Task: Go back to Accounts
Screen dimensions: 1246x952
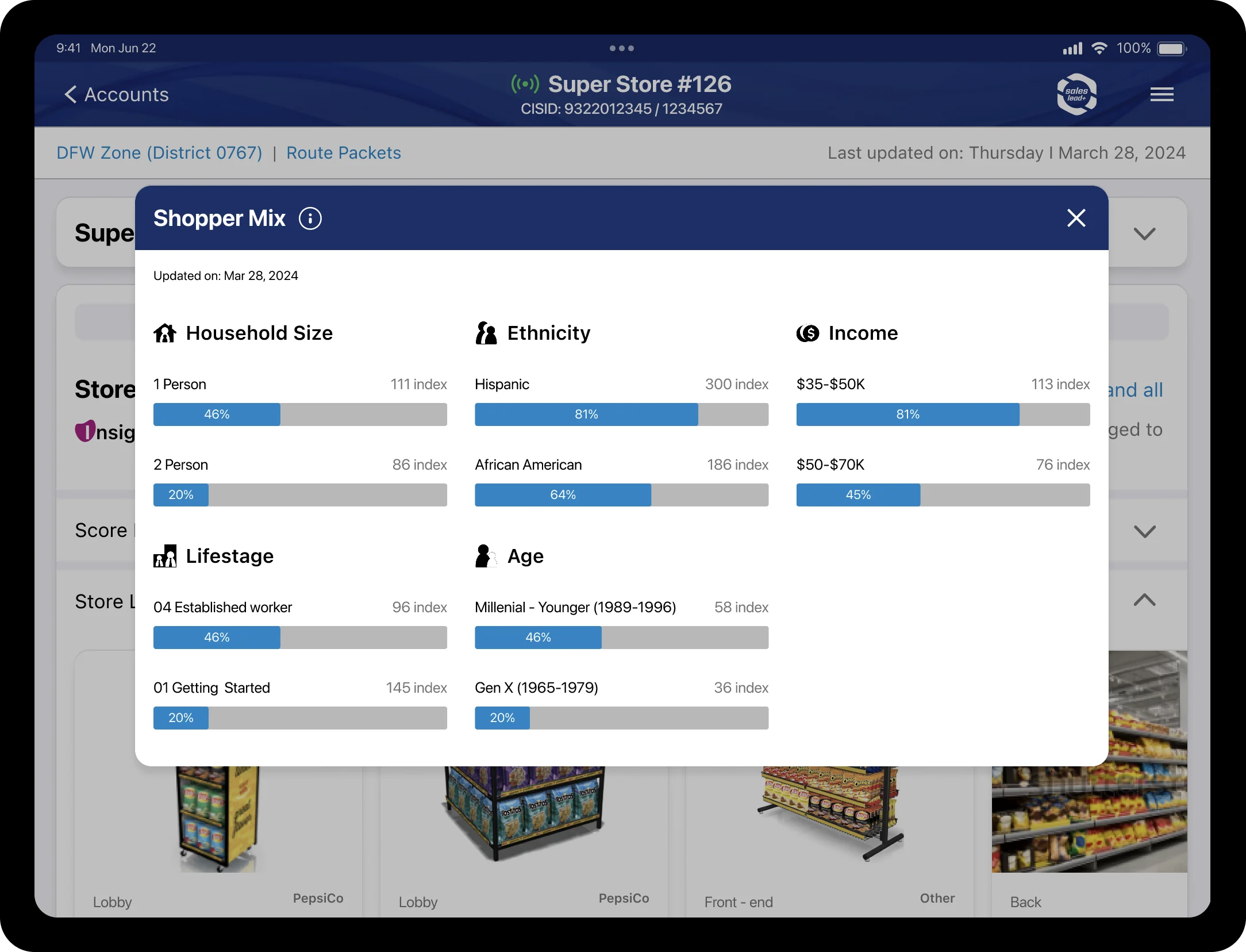Action: click(x=117, y=94)
